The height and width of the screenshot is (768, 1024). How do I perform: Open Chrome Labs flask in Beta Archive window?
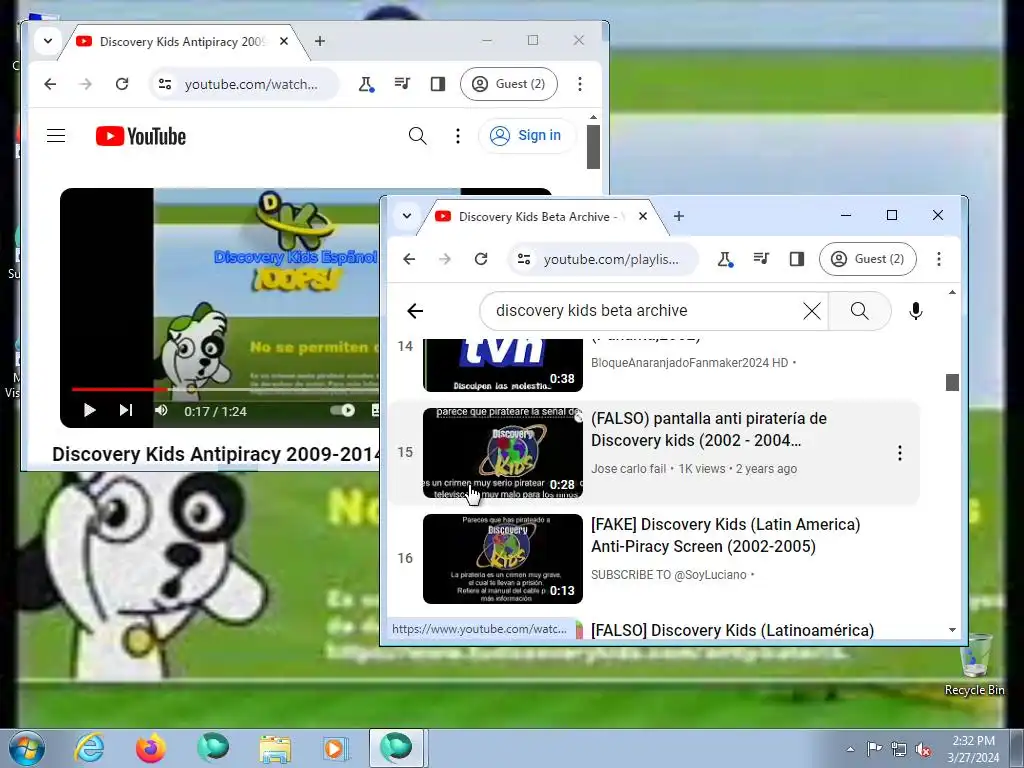coord(726,259)
